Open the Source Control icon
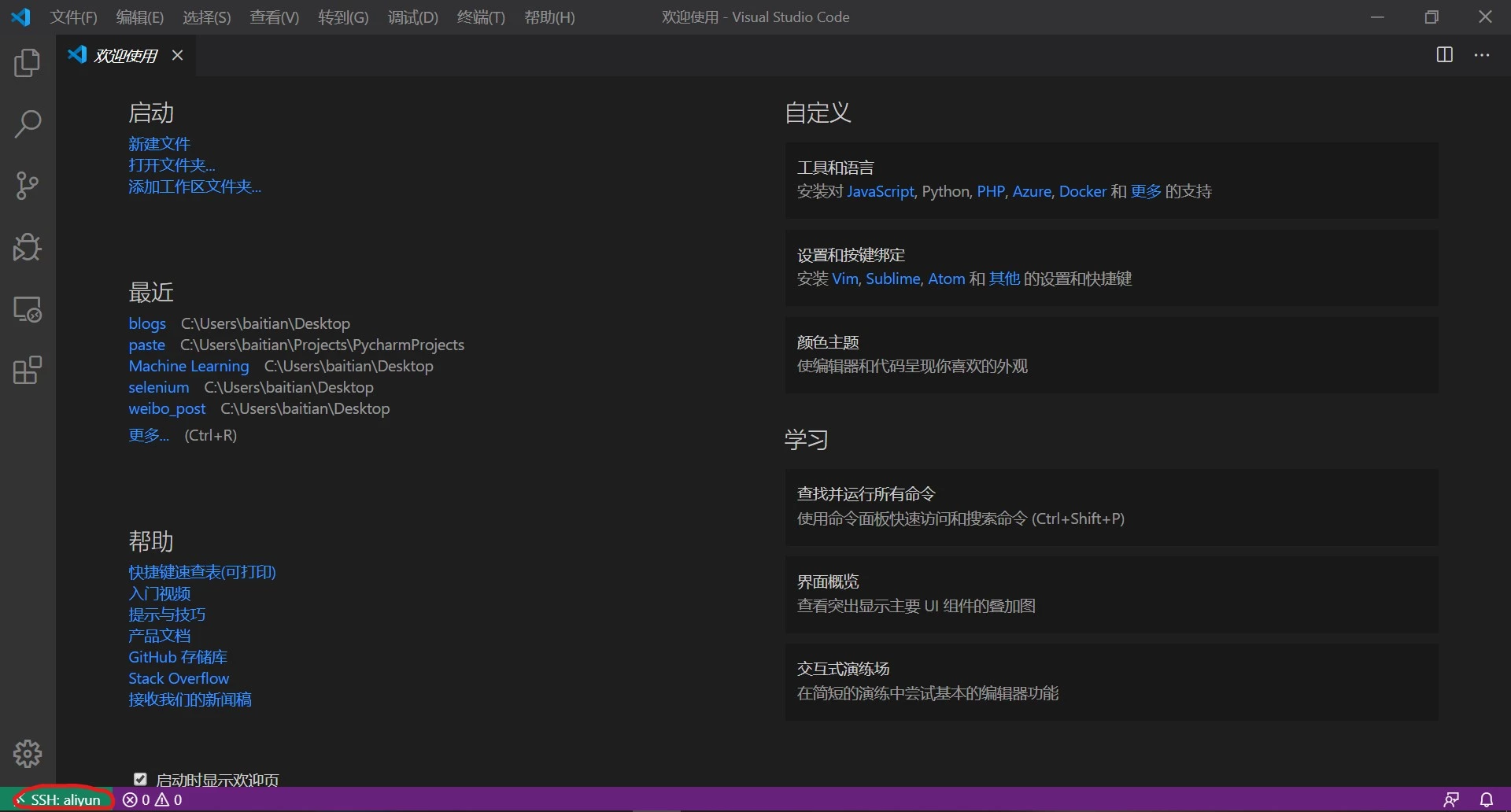This screenshot has height=812, width=1511. 28,186
